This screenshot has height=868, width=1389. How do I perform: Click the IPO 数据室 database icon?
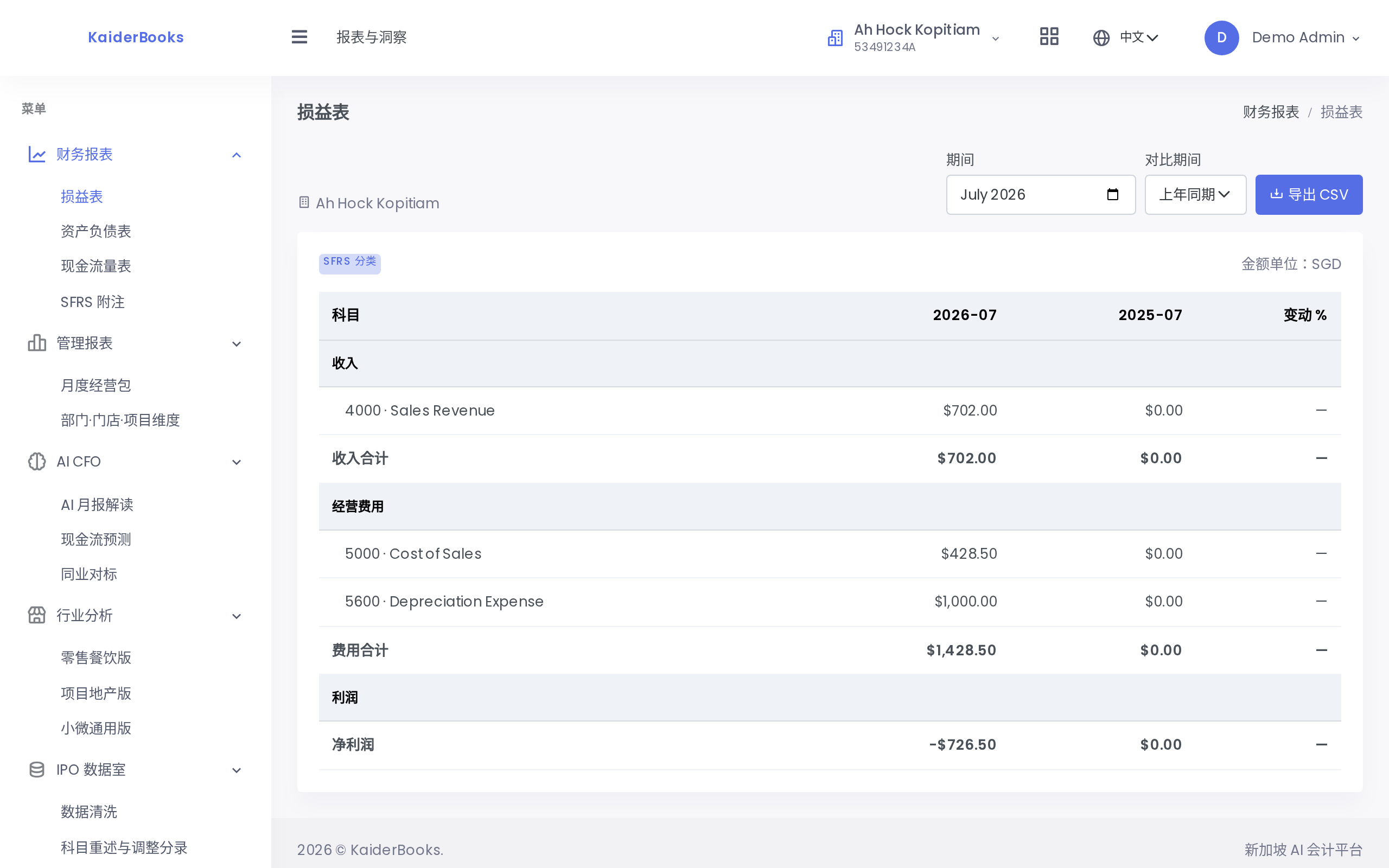click(x=37, y=770)
